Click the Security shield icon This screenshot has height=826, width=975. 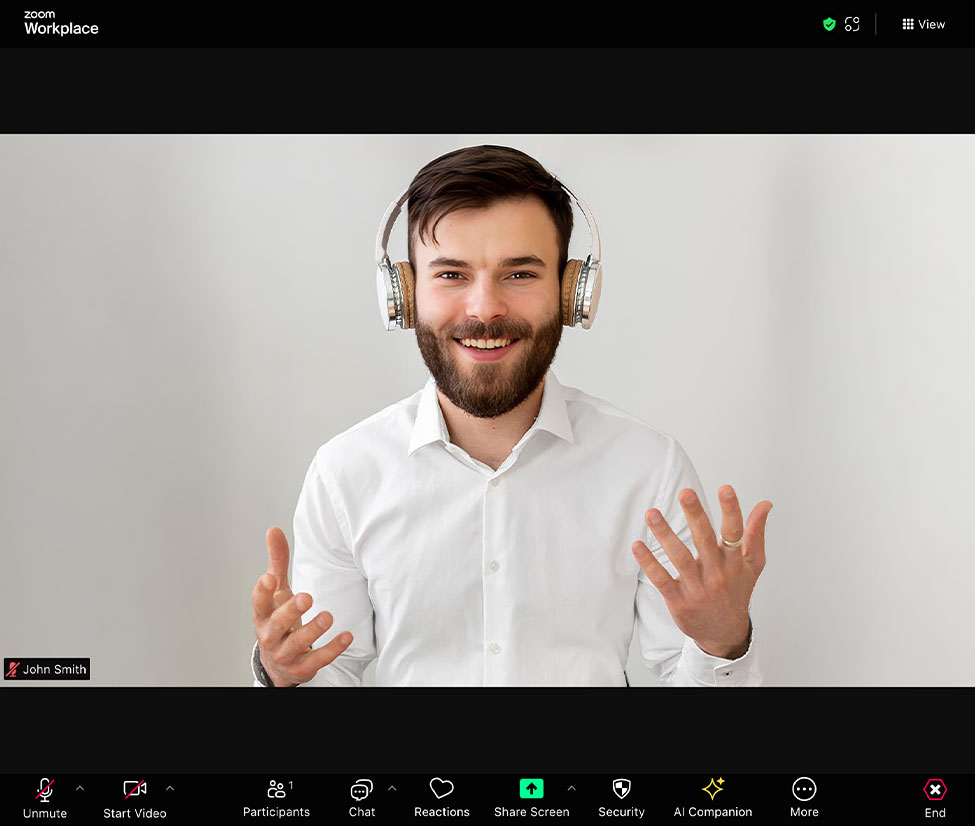[621, 789]
